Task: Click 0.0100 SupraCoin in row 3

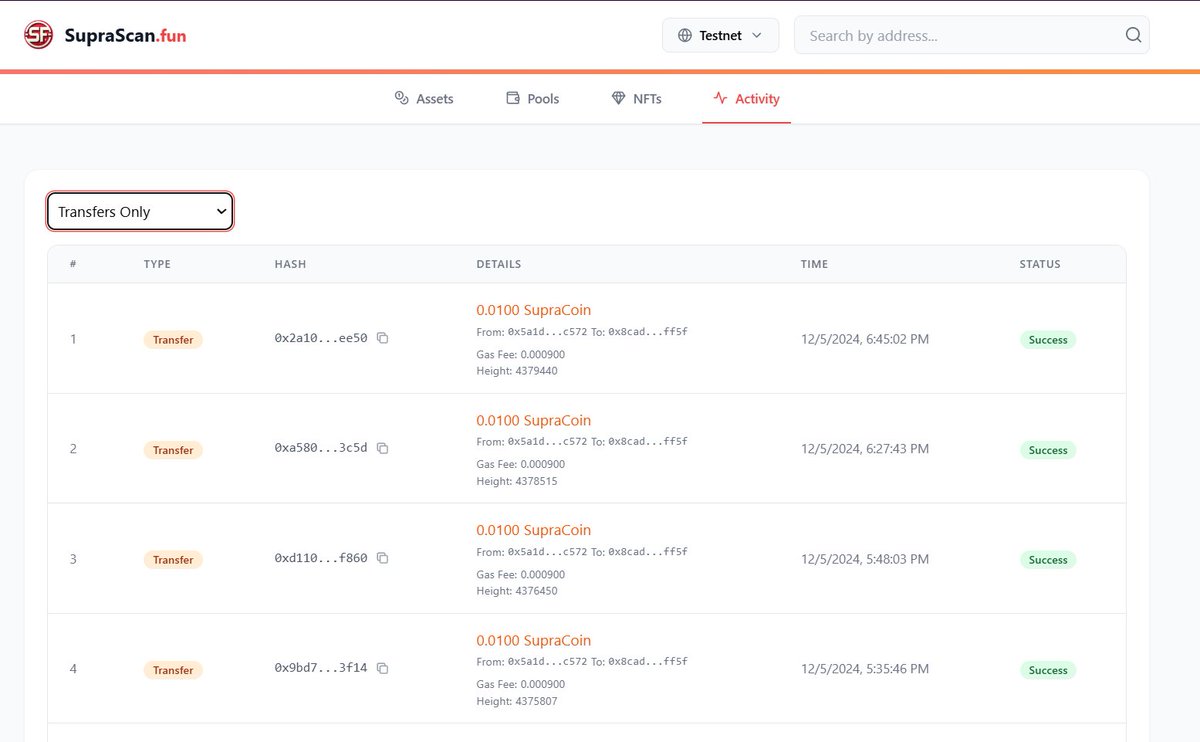Action: [x=533, y=530]
